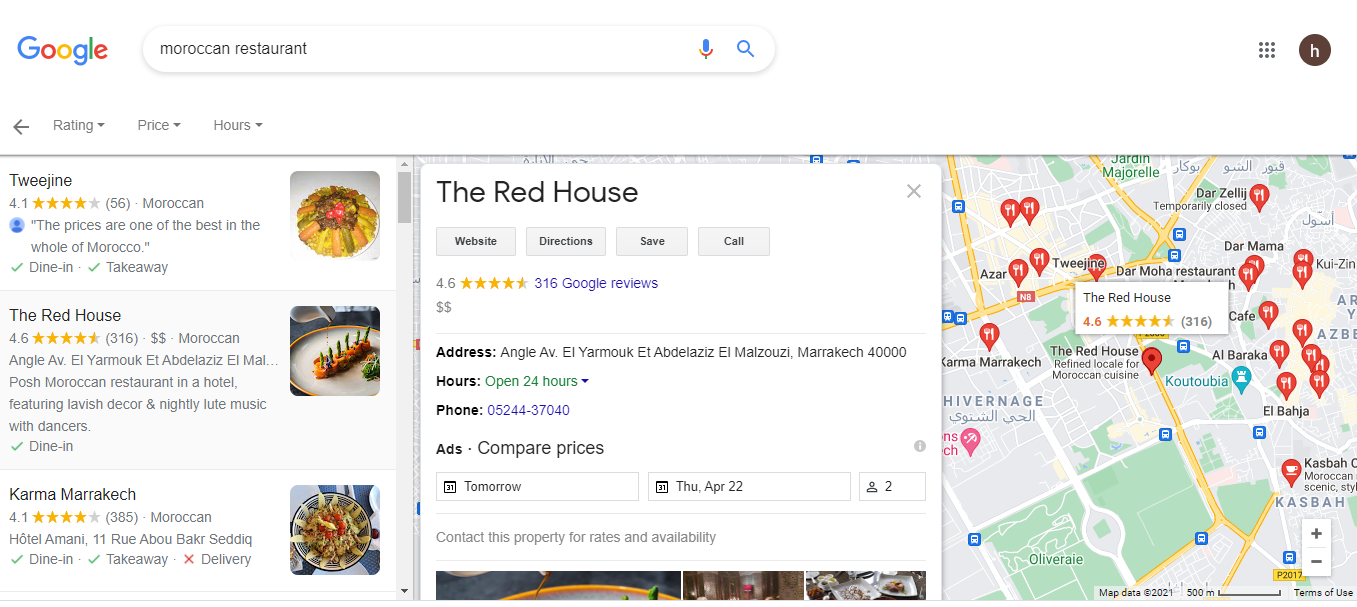Viewport: 1357px width, 607px height.
Task: Open the Tomorrow check-in date picker
Action: (x=537, y=487)
